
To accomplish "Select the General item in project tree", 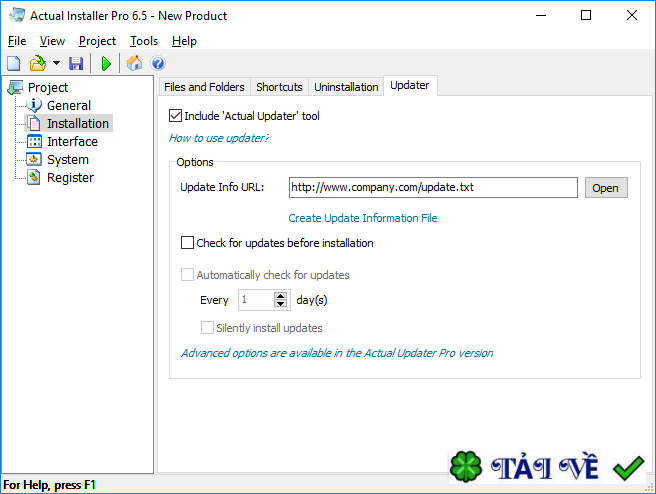I will pos(69,105).
